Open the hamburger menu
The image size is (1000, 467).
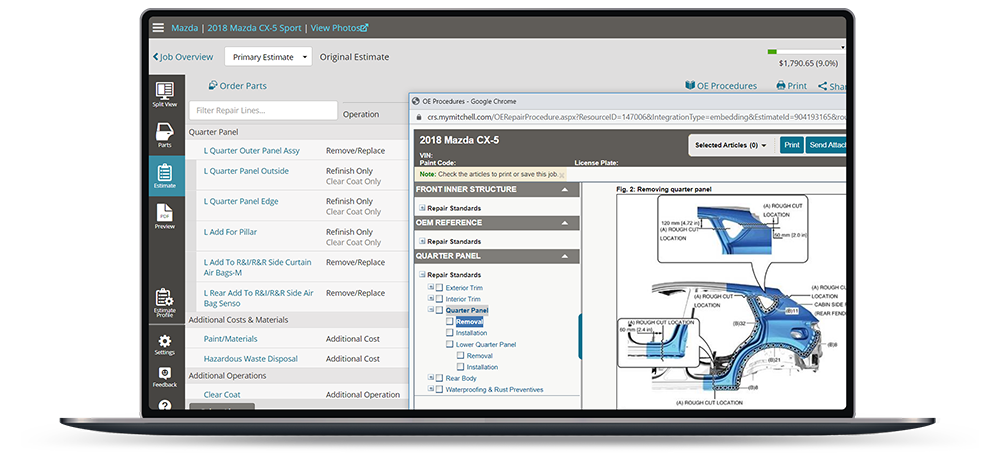click(x=158, y=27)
